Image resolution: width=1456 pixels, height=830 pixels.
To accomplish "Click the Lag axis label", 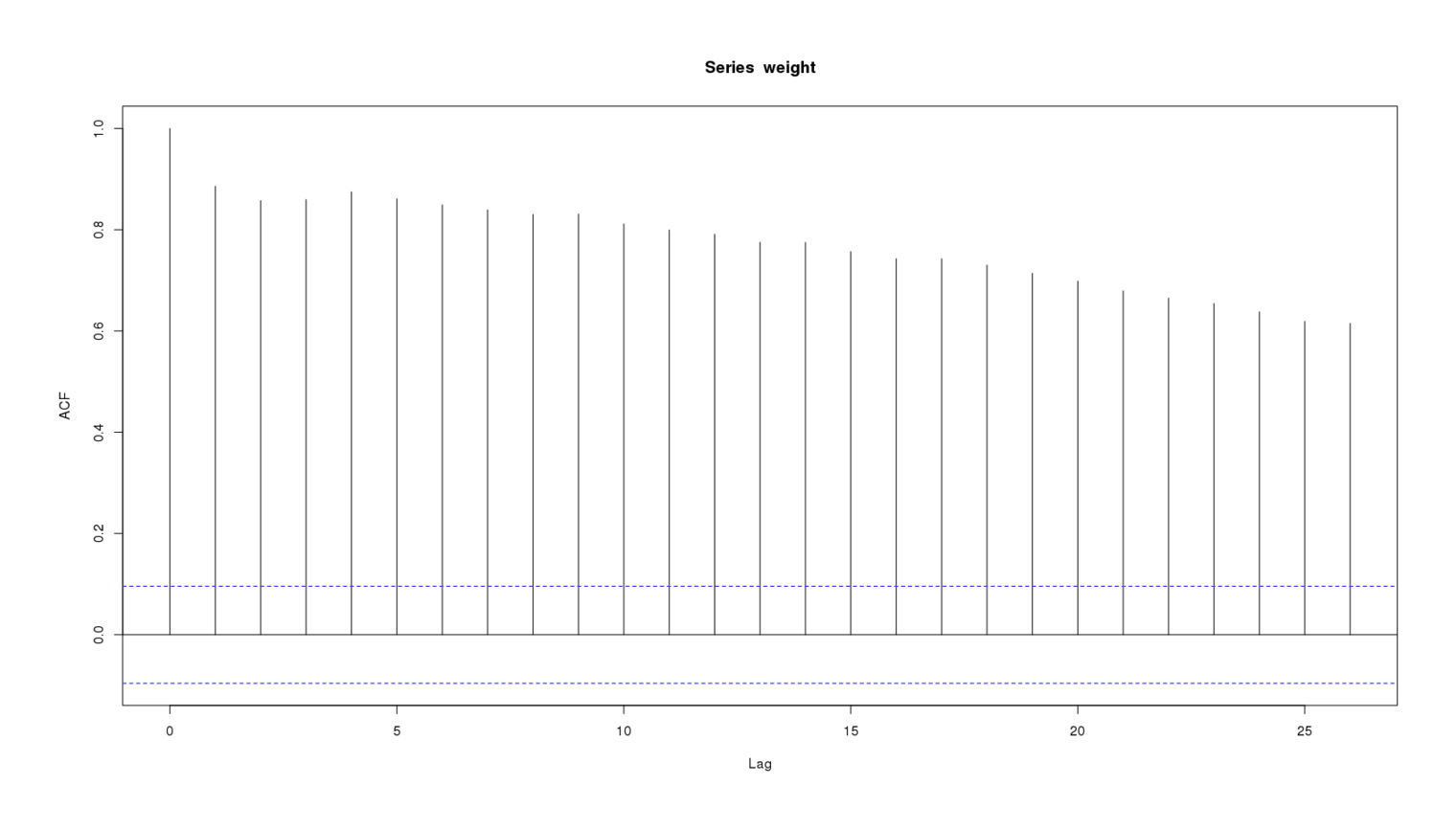I will (x=760, y=764).
